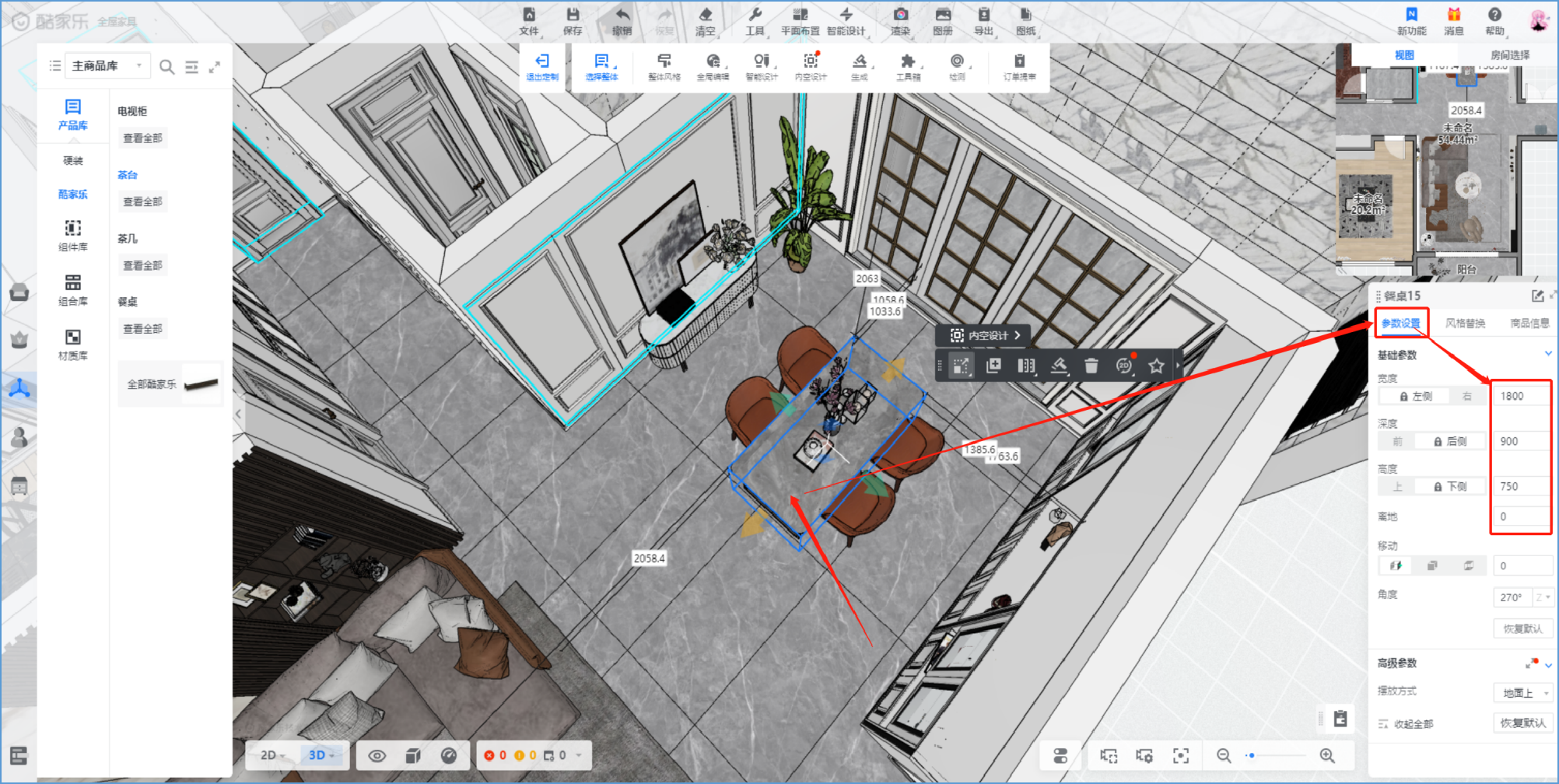
Task: Click the zoom out magnifier icon
Action: pos(1224,756)
